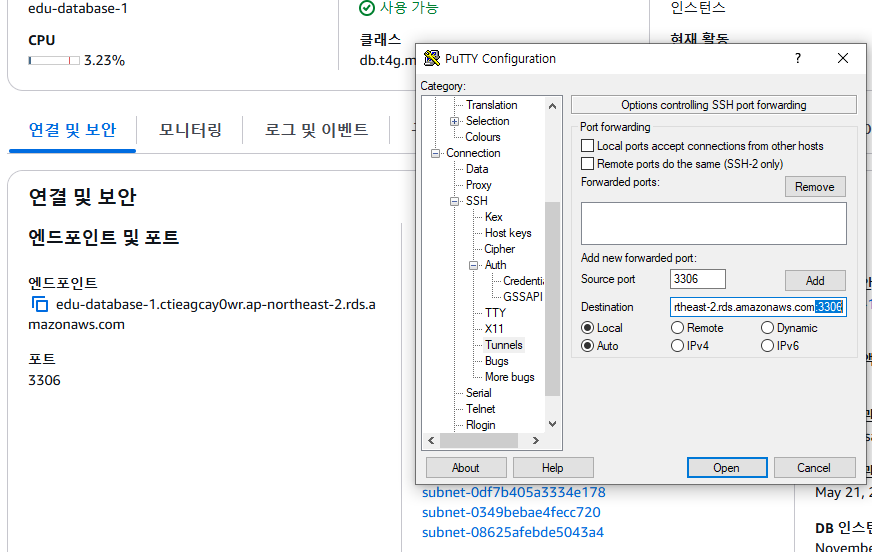The width and height of the screenshot is (872, 552).
Task: Enable Local ports accept connections from other hosts
Action: tap(587, 146)
